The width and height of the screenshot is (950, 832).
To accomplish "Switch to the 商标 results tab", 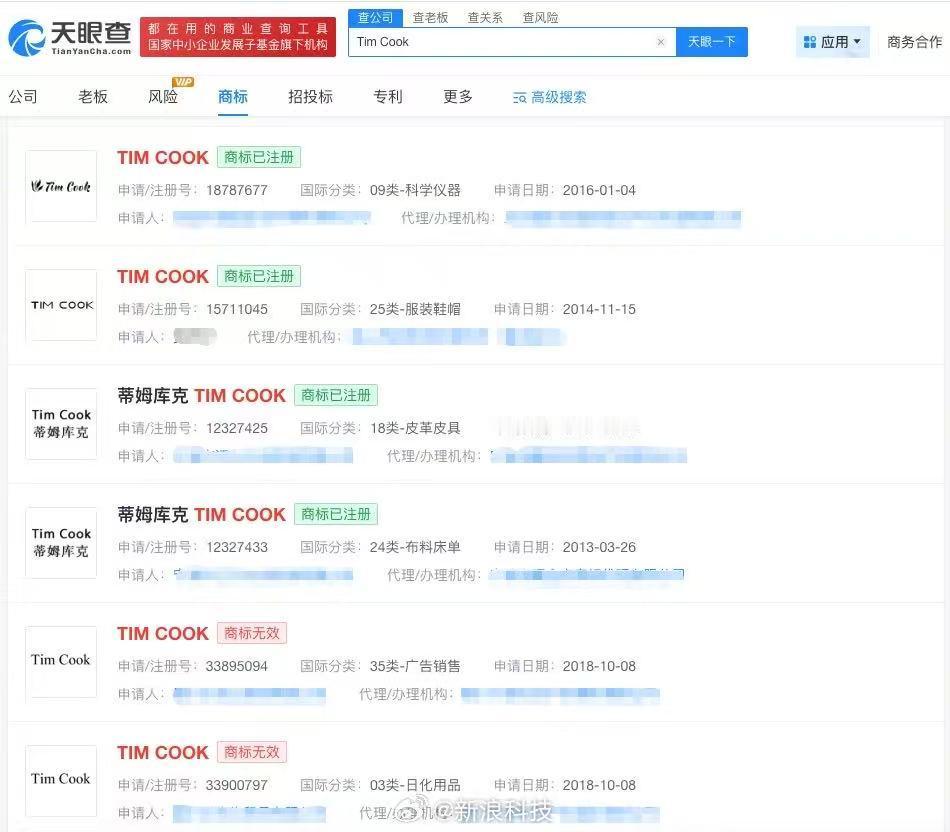I will 233,96.
